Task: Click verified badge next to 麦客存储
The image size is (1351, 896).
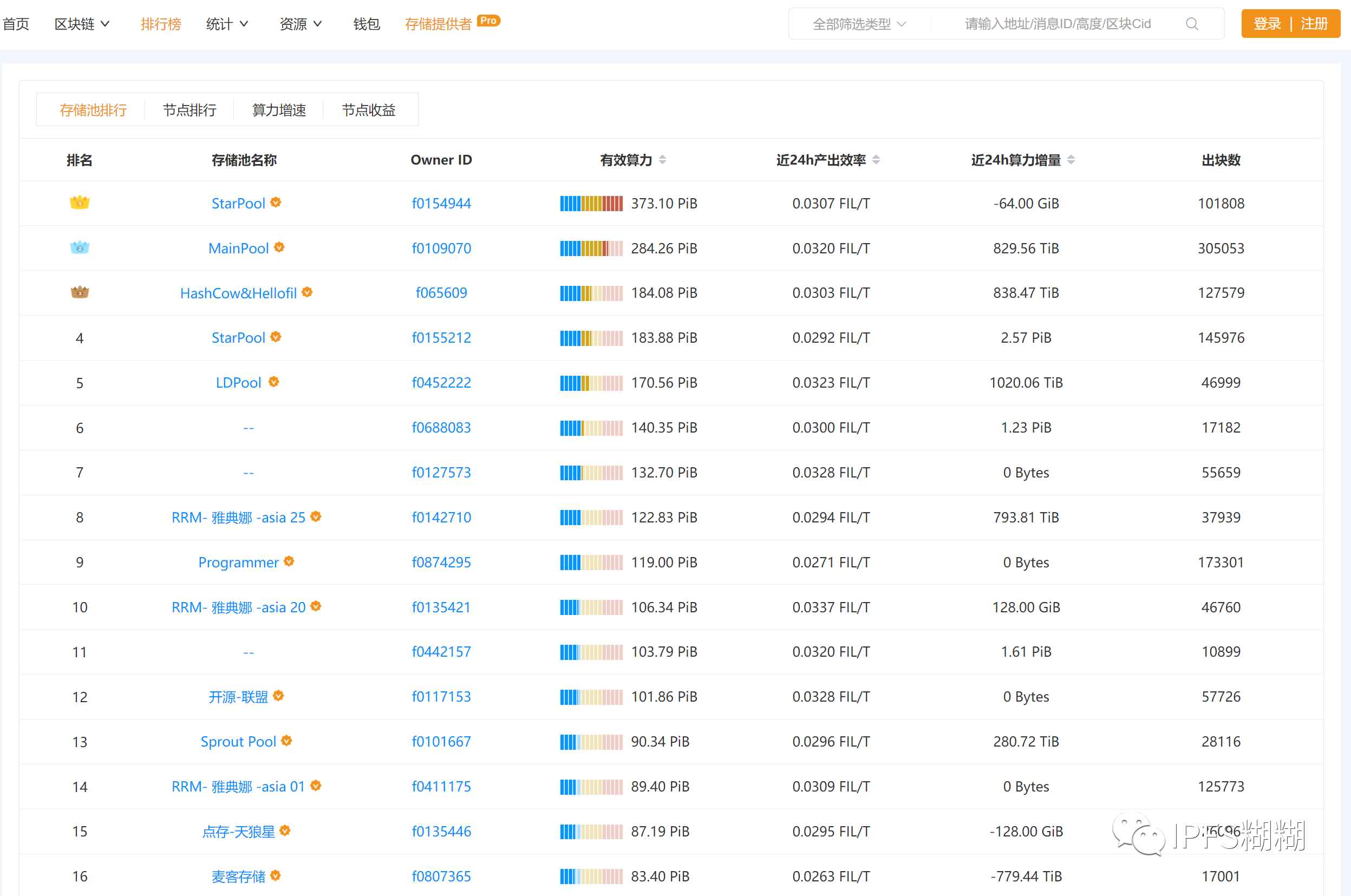Action: click(x=276, y=875)
